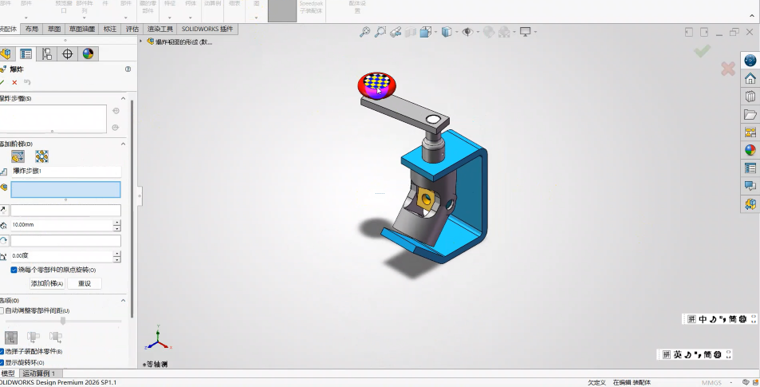
Task: Click the explode step name field
Action: (x=66, y=172)
